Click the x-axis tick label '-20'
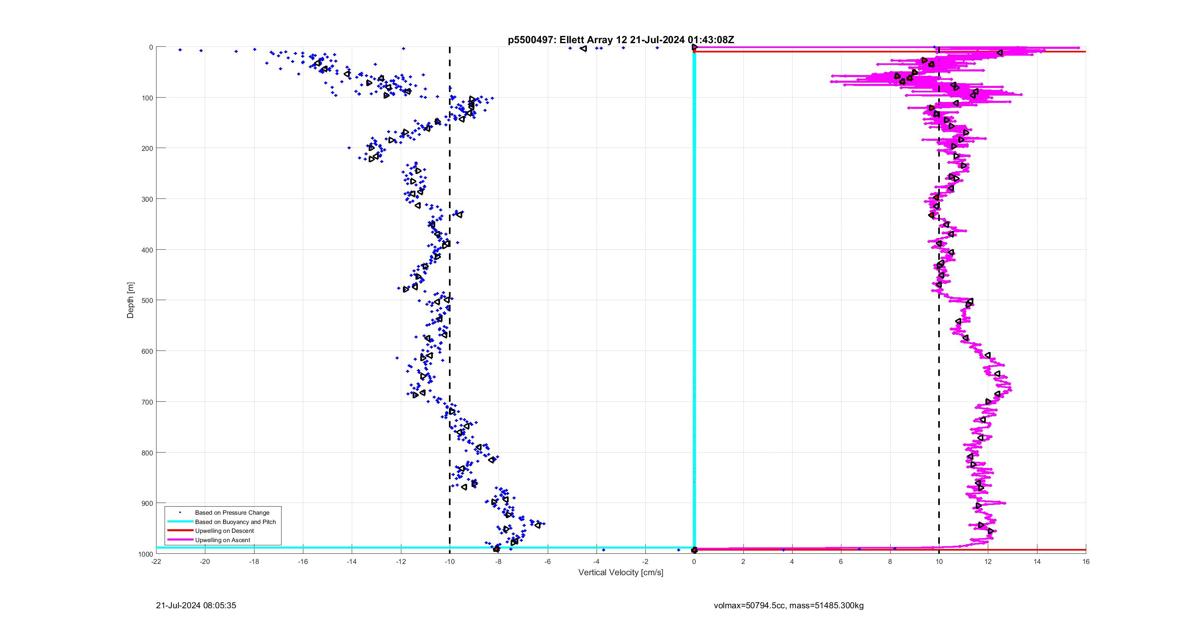The width and height of the screenshot is (1200, 622). click(205, 561)
